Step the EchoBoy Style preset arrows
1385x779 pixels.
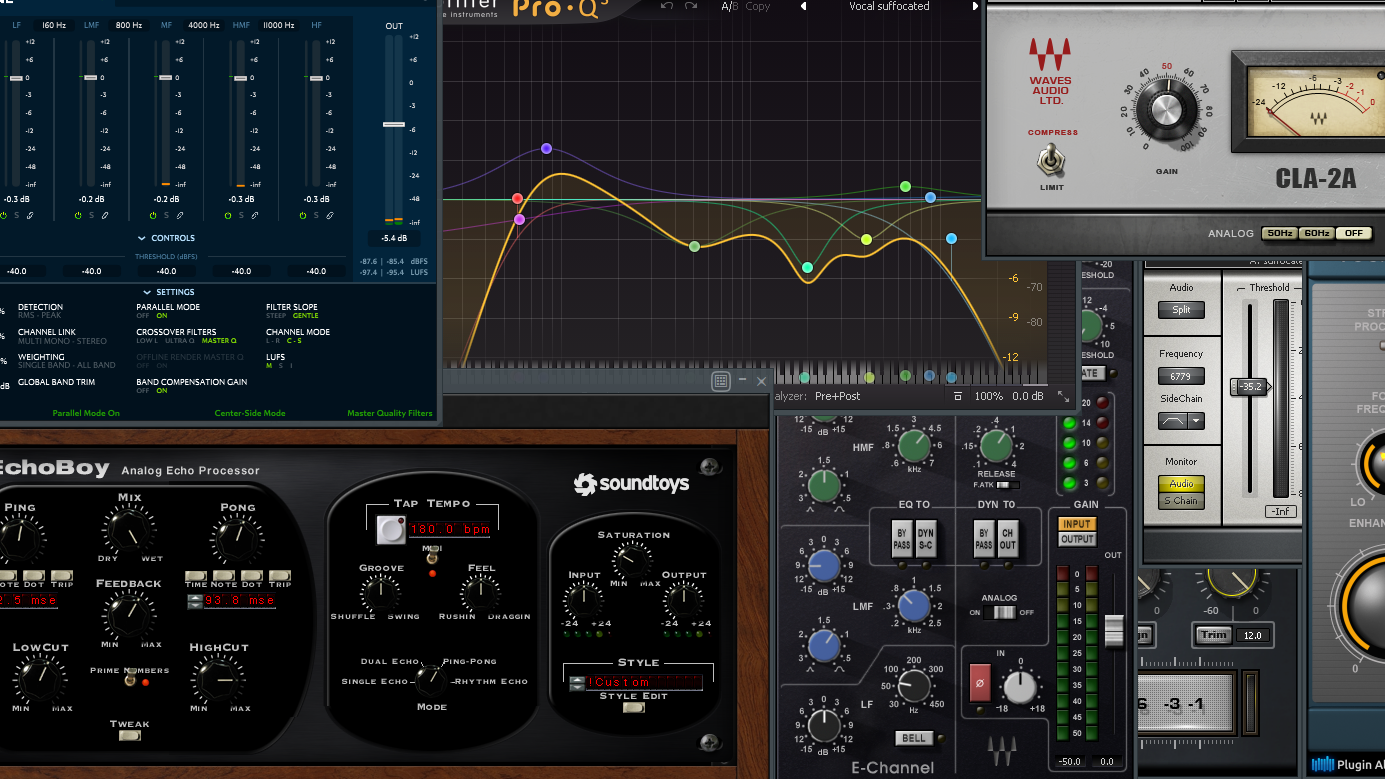[577, 684]
